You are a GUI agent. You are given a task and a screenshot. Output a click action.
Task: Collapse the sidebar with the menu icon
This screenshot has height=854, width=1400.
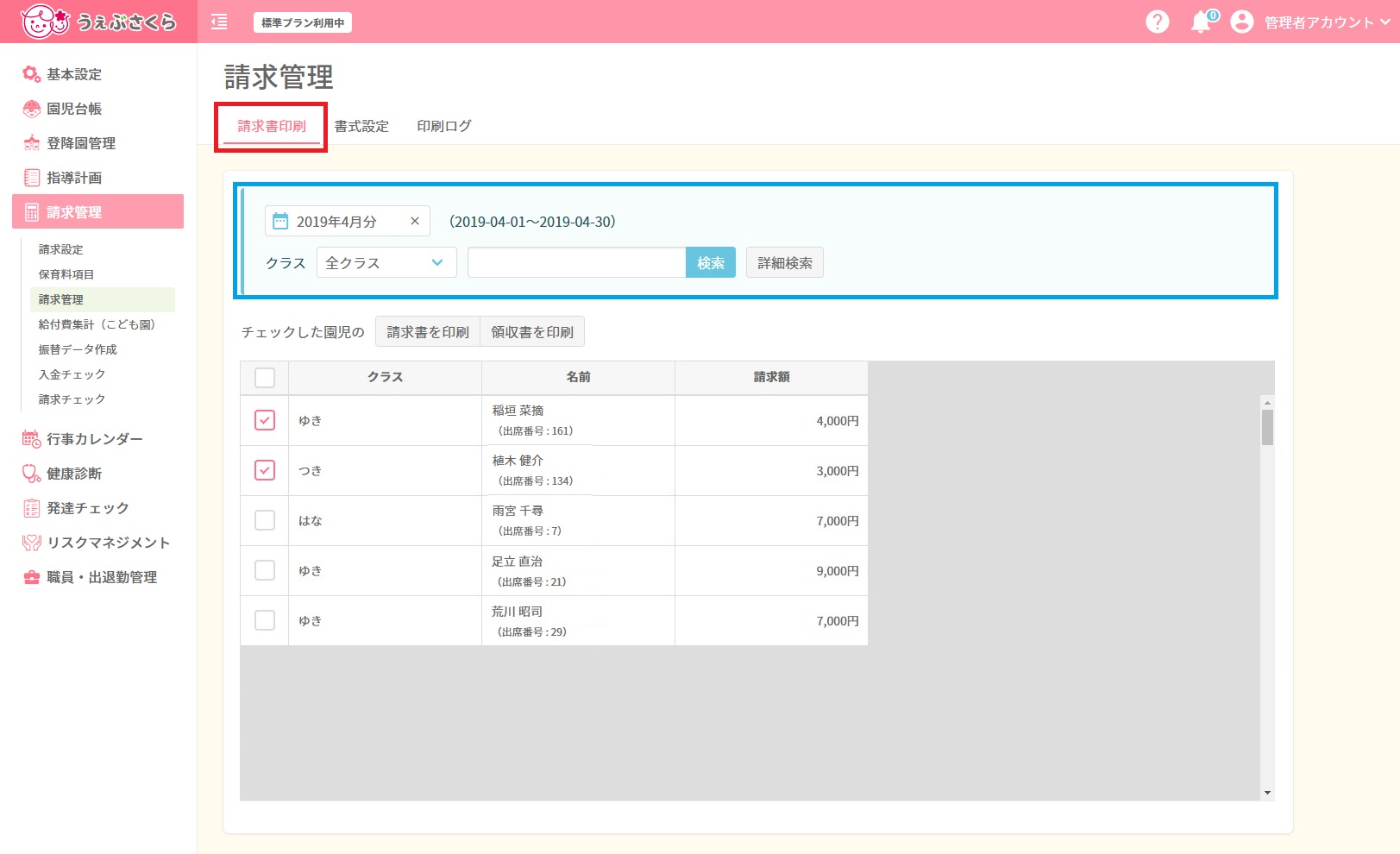click(x=219, y=22)
